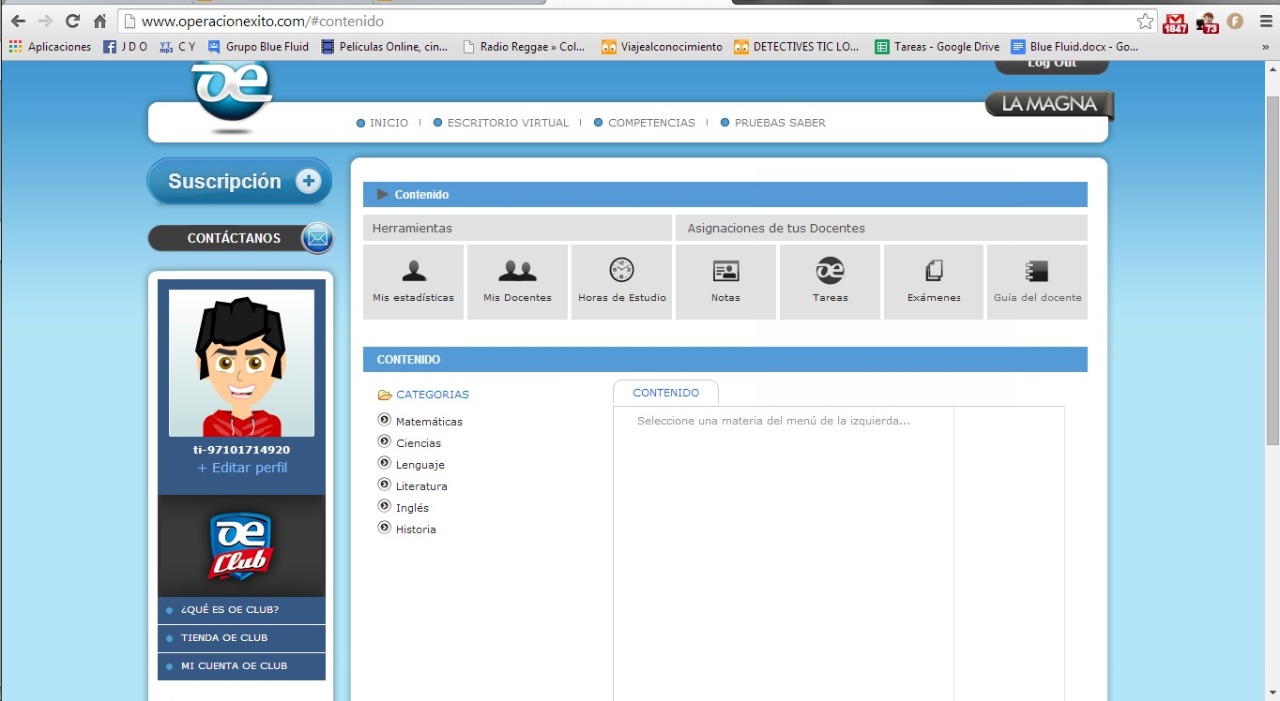The width and height of the screenshot is (1280, 701).
Task: Click the Contáctanos envelope icon
Action: (317, 238)
